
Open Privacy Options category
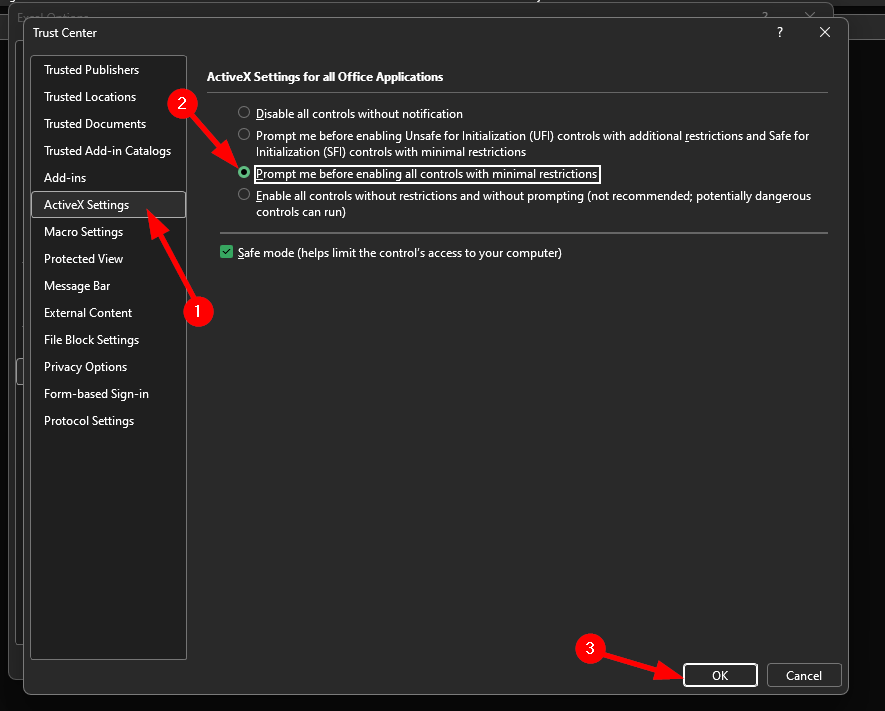pyautogui.click(x=85, y=367)
